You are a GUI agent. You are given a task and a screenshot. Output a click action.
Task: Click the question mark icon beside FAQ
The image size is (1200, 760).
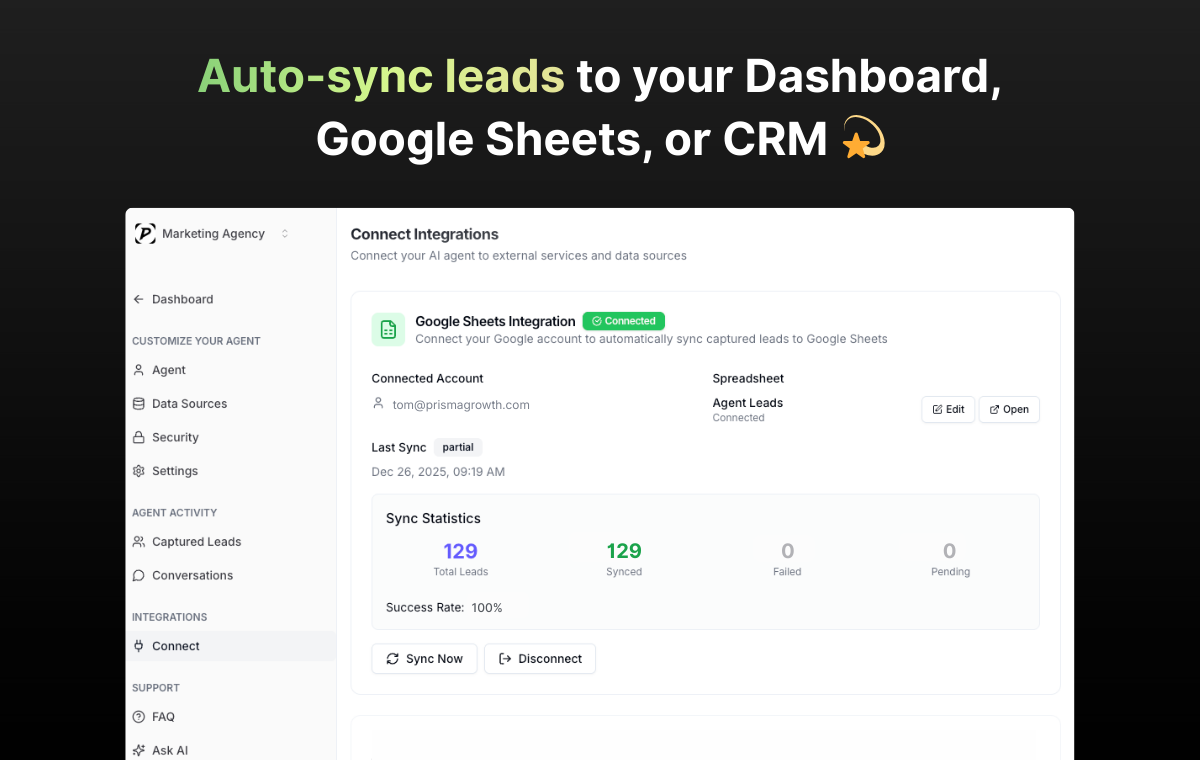(138, 717)
